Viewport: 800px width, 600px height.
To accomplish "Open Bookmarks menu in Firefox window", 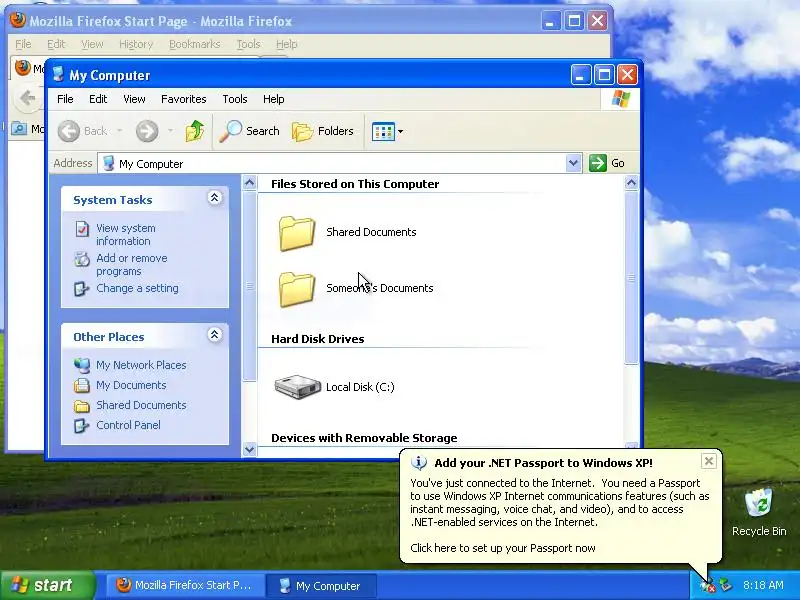I will [194, 44].
